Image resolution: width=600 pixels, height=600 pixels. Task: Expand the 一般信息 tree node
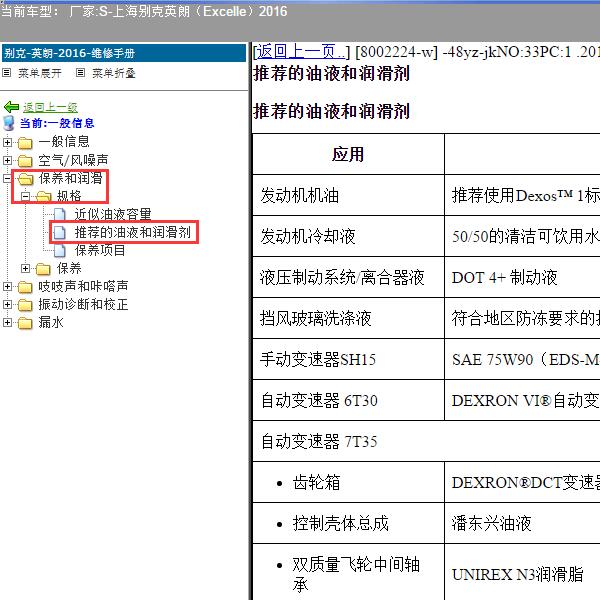click(7, 142)
